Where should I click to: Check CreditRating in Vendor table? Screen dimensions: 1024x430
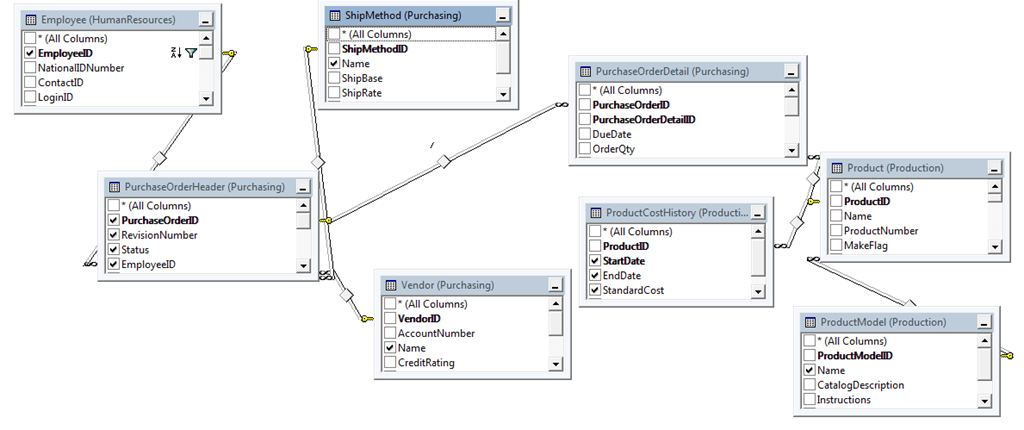pyautogui.click(x=391, y=362)
